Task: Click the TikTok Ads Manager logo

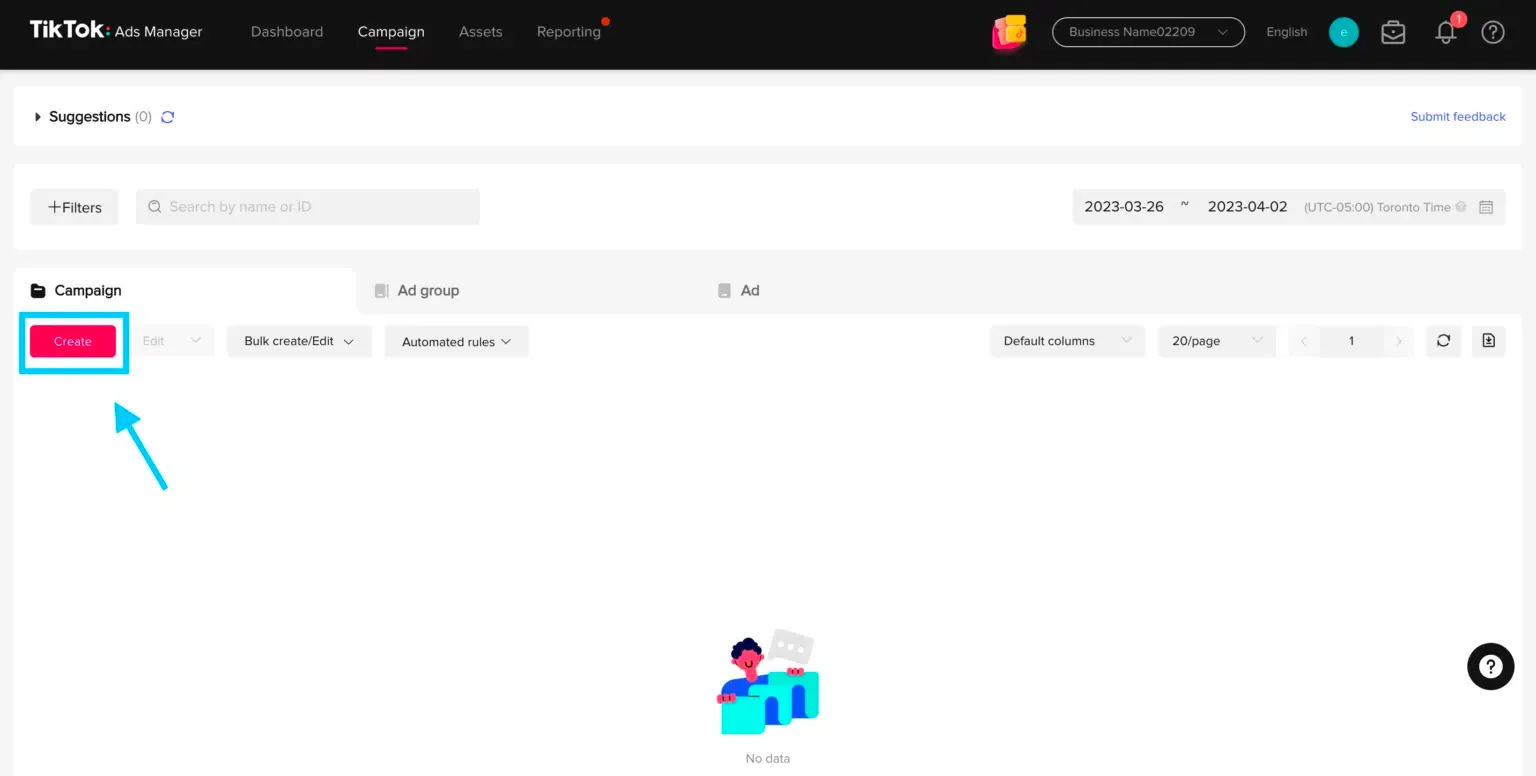Action: [x=115, y=31]
